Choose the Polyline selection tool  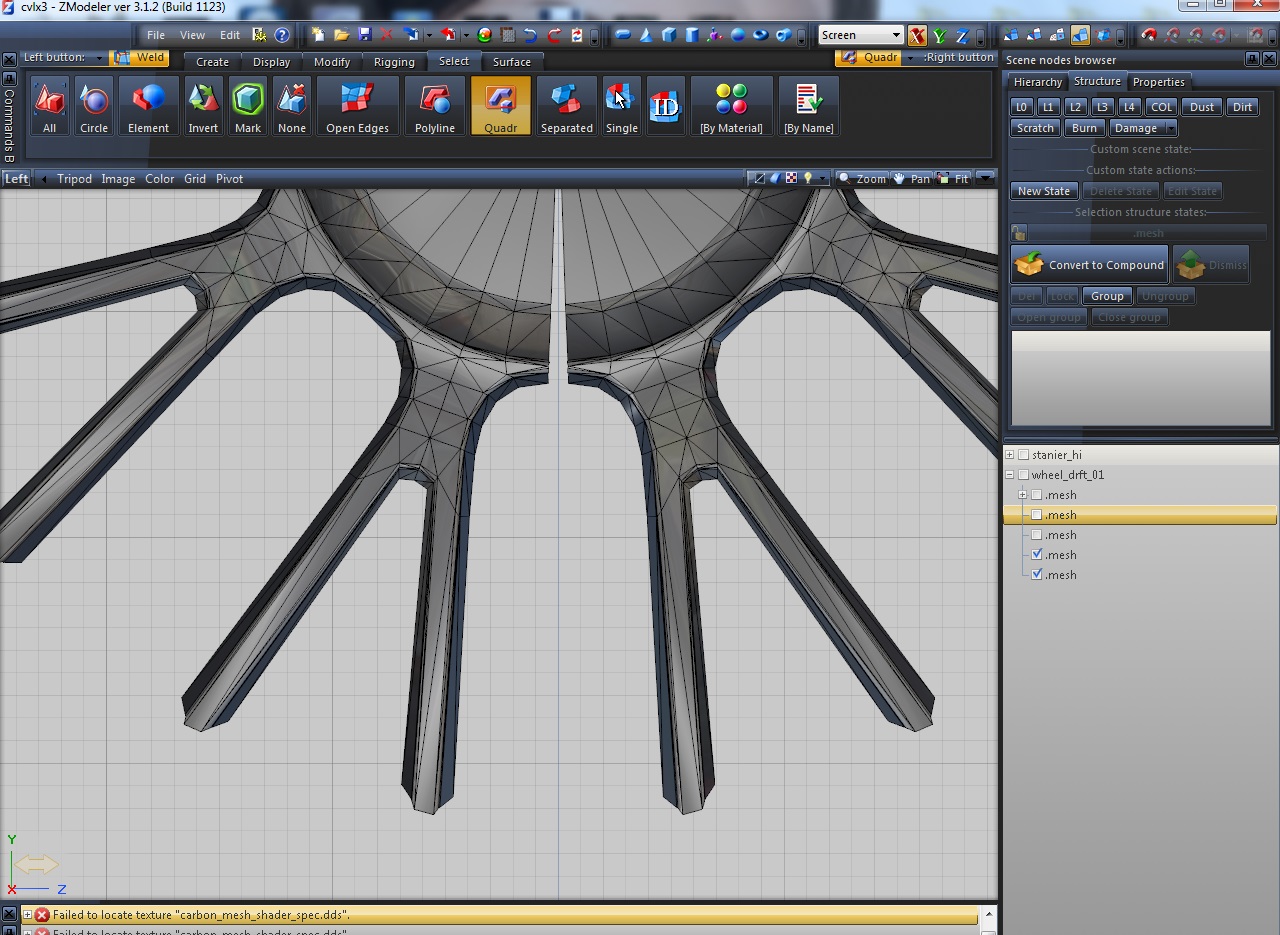[x=434, y=106]
